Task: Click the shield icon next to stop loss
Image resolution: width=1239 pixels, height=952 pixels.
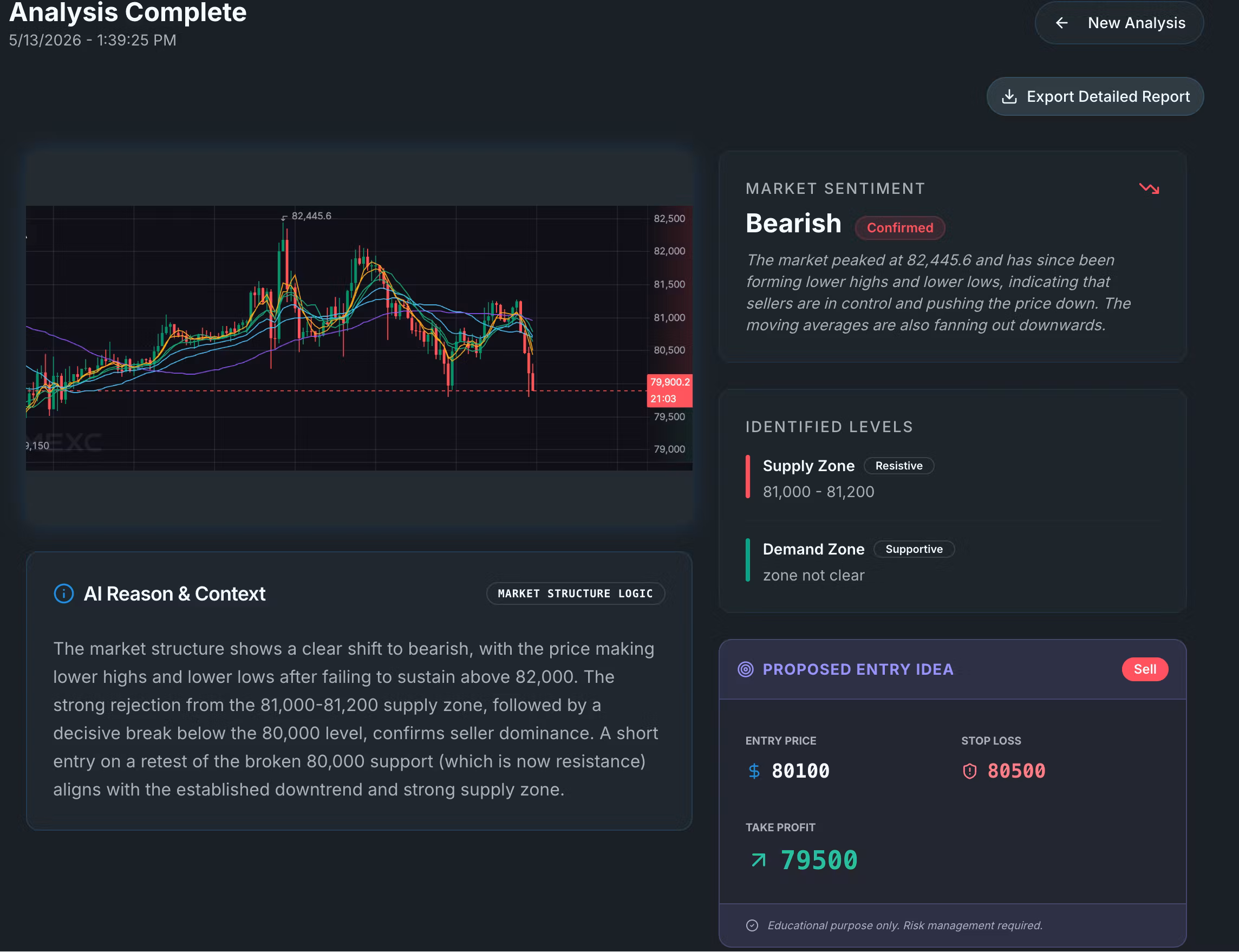Action: (x=969, y=771)
